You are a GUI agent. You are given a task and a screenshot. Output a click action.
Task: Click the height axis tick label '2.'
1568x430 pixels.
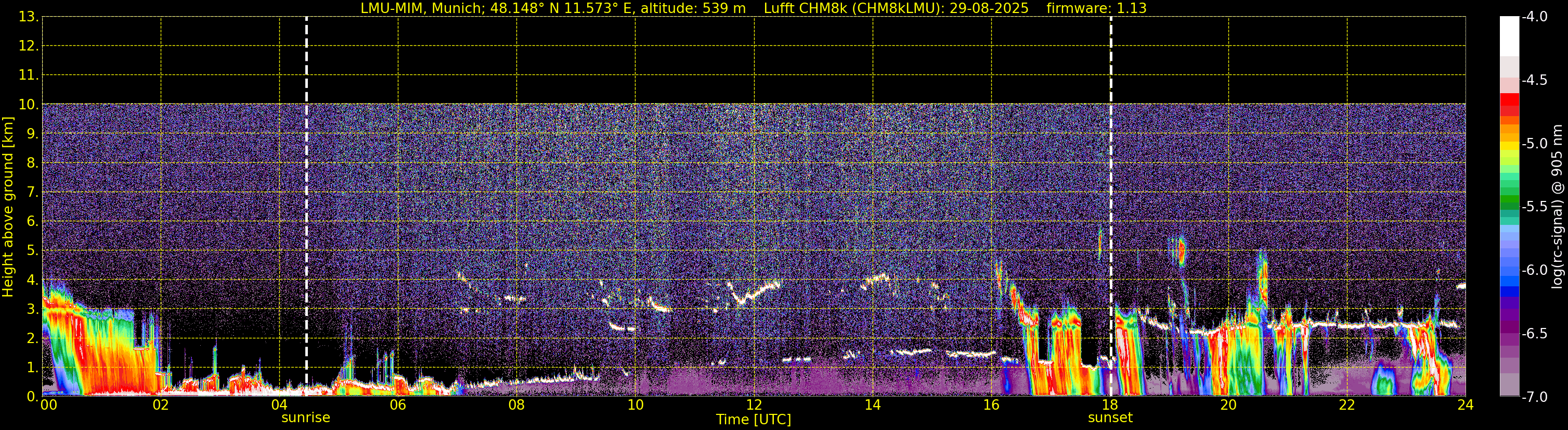click(x=33, y=338)
